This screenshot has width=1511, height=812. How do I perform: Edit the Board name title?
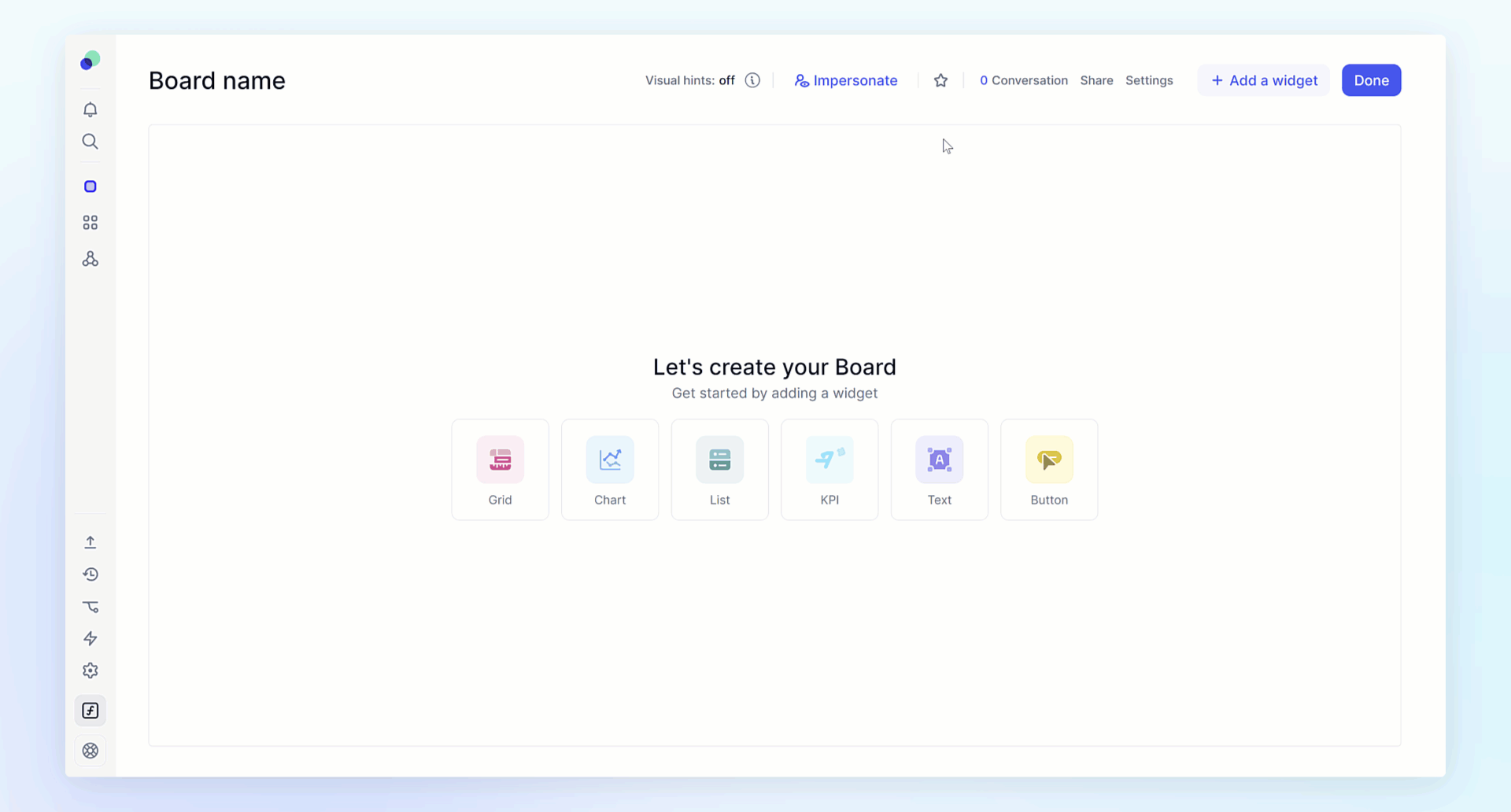(217, 80)
